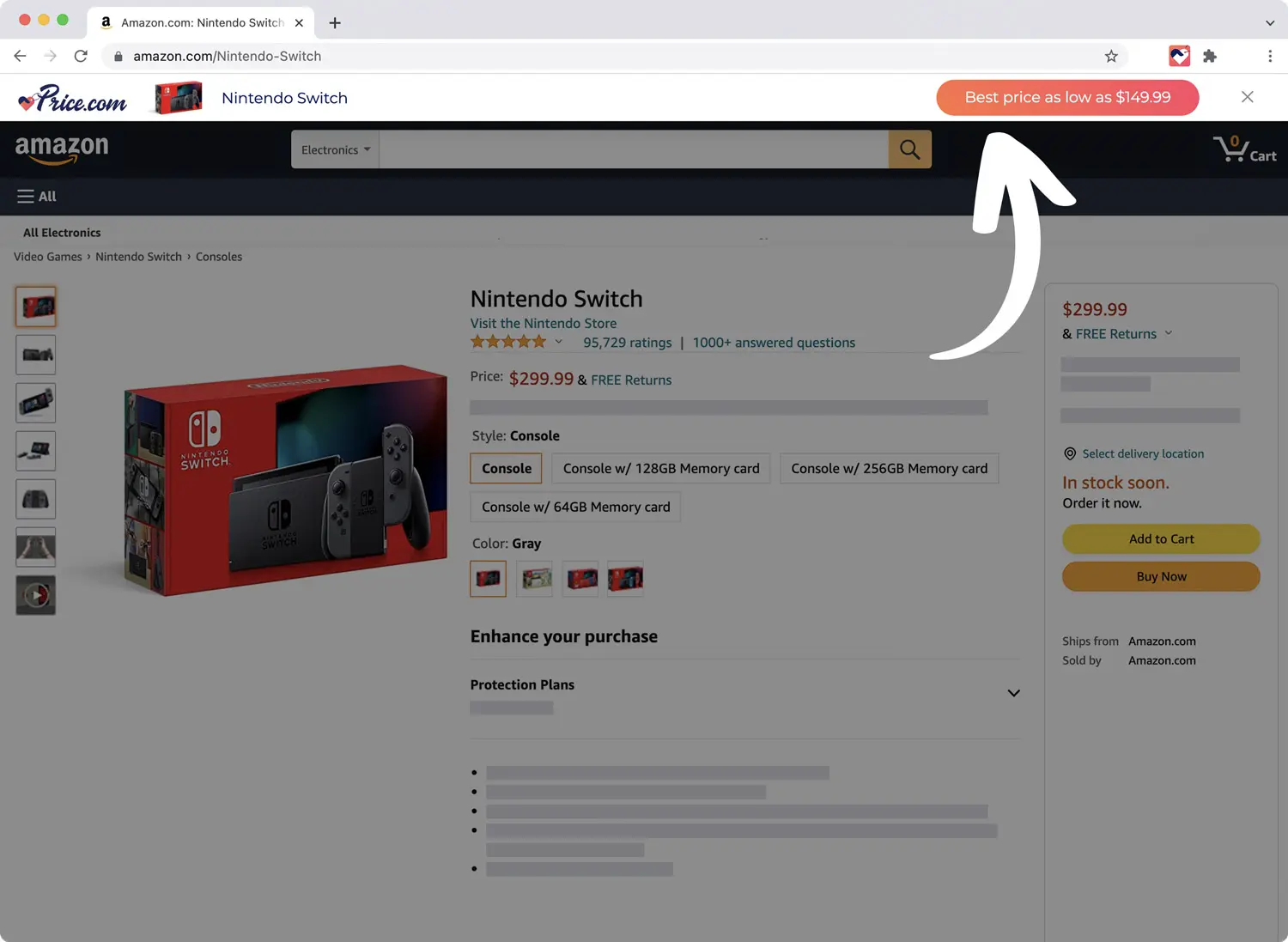The width and height of the screenshot is (1288, 942).
Task: Click the padlock site info icon
Action: click(118, 57)
